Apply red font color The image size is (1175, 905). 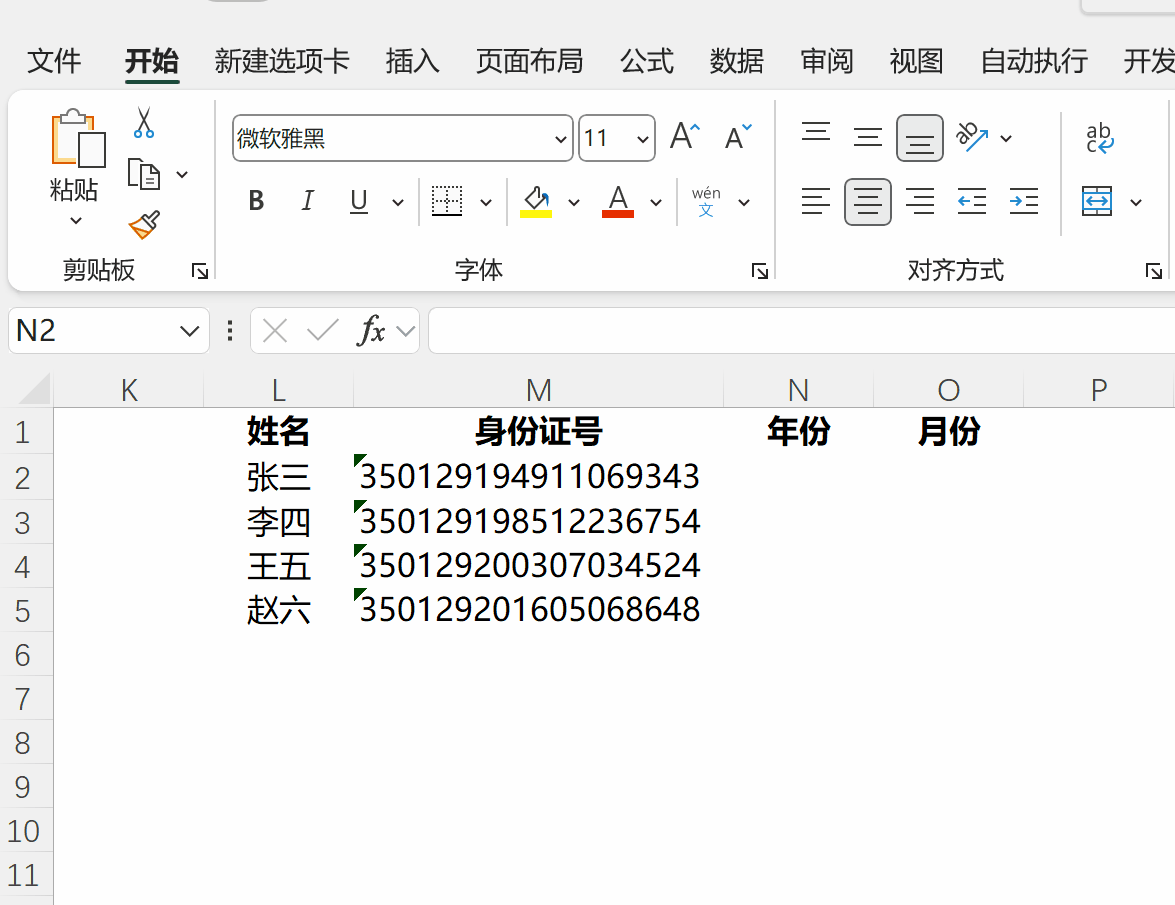(617, 201)
